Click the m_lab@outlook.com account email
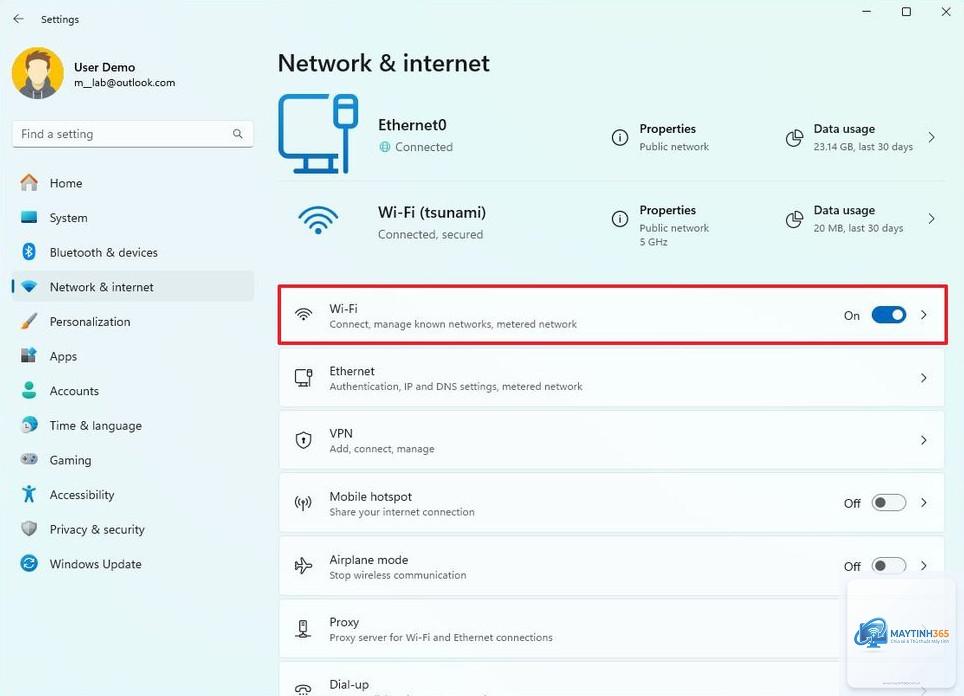This screenshot has width=964, height=696. point(125,82)
